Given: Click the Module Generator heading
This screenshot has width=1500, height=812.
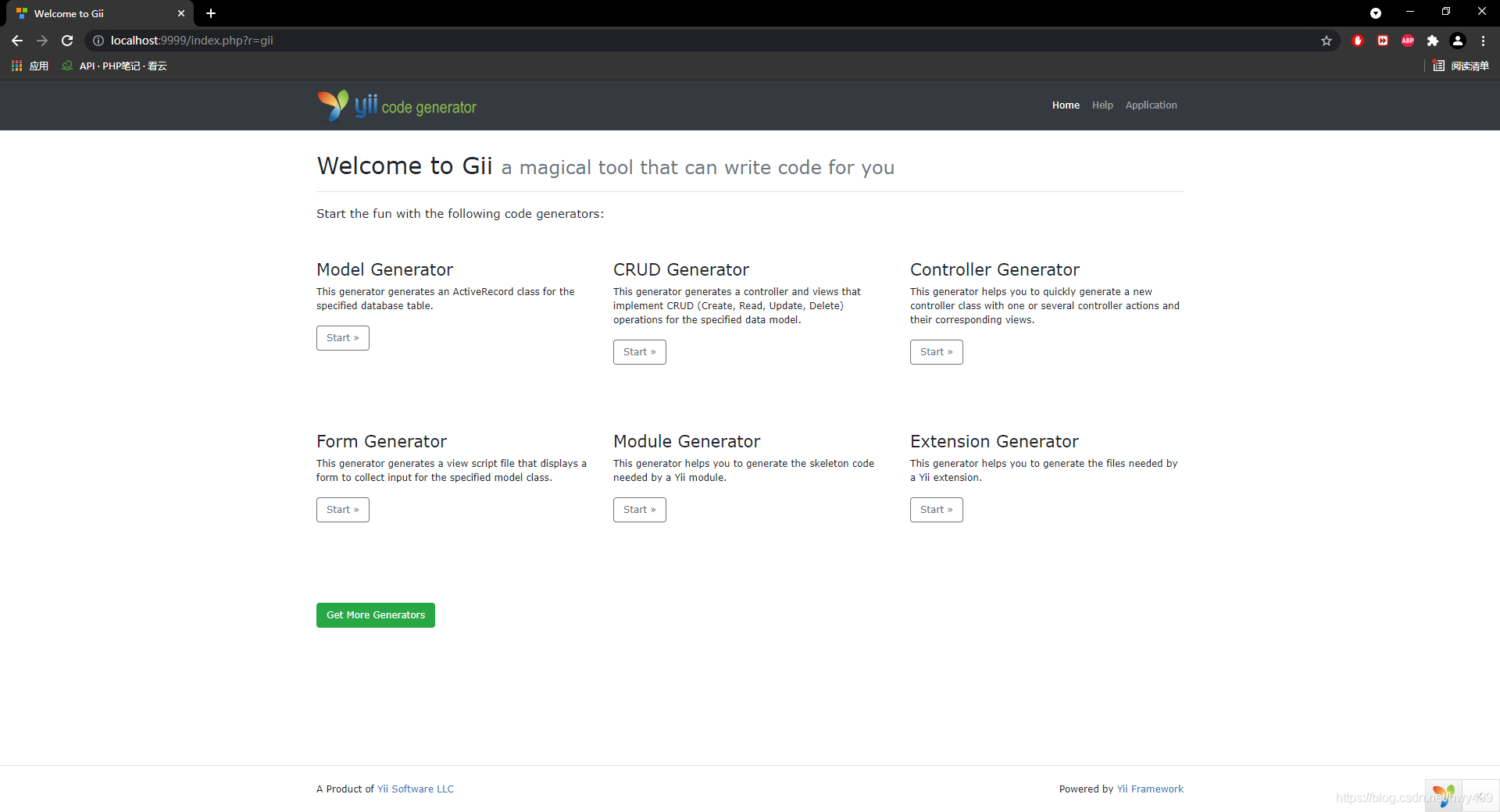Looking at the screenshot, I should [687, 441].
